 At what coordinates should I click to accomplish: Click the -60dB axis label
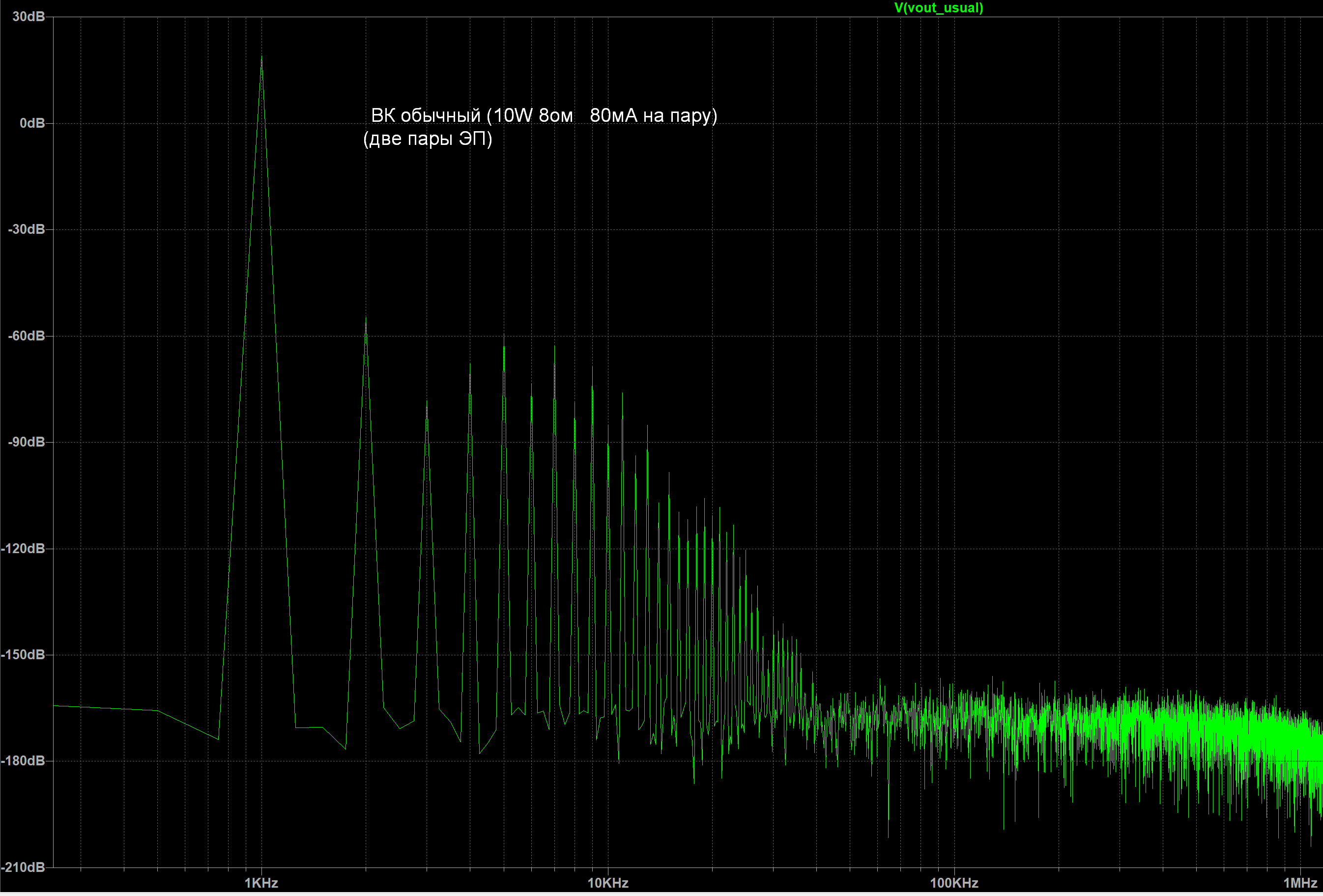26,336
